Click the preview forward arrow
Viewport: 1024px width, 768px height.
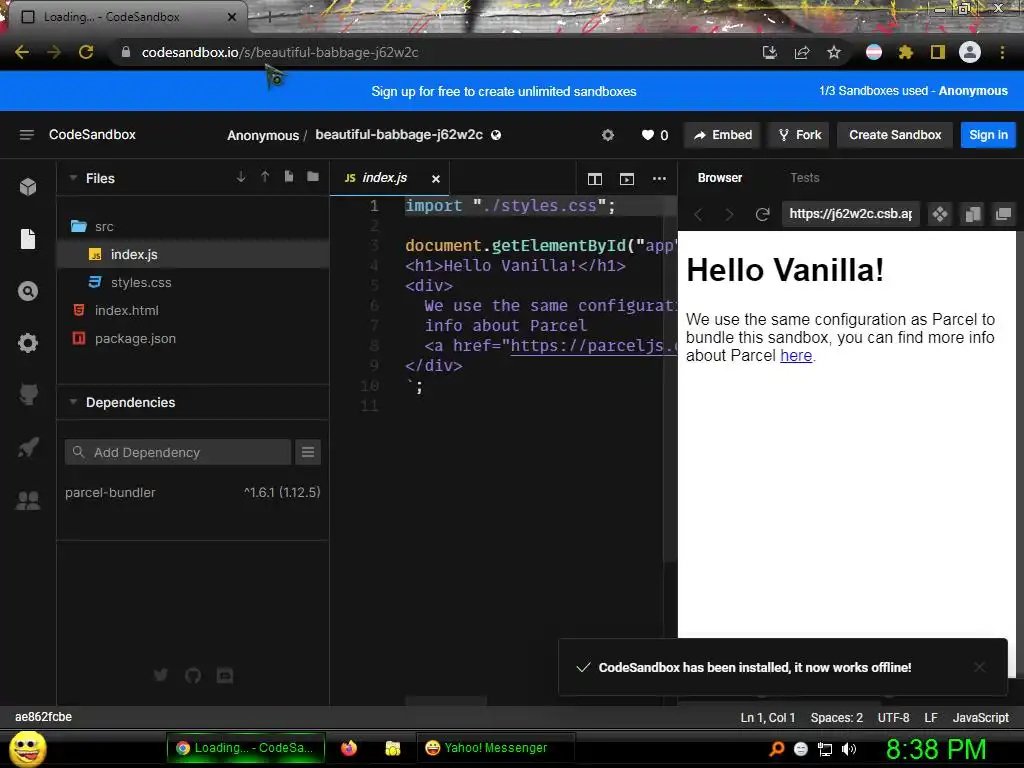pyautogui.click(x=729, y=214)
